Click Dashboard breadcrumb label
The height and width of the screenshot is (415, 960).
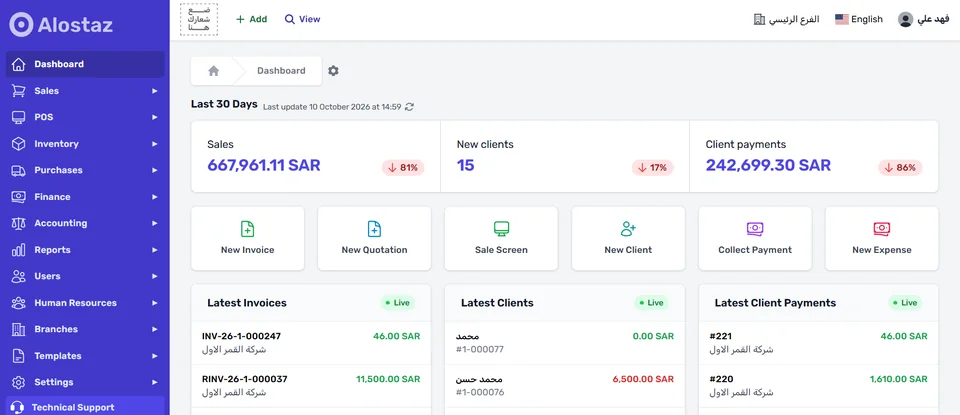281,71
